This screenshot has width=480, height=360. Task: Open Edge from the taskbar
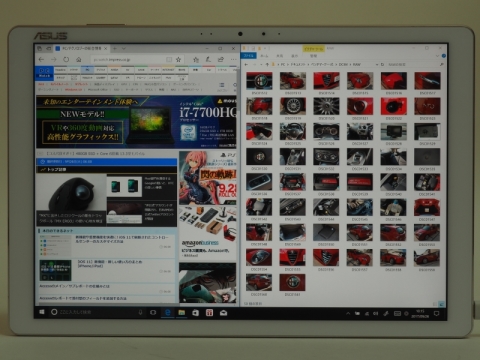(x=168, y=312)
